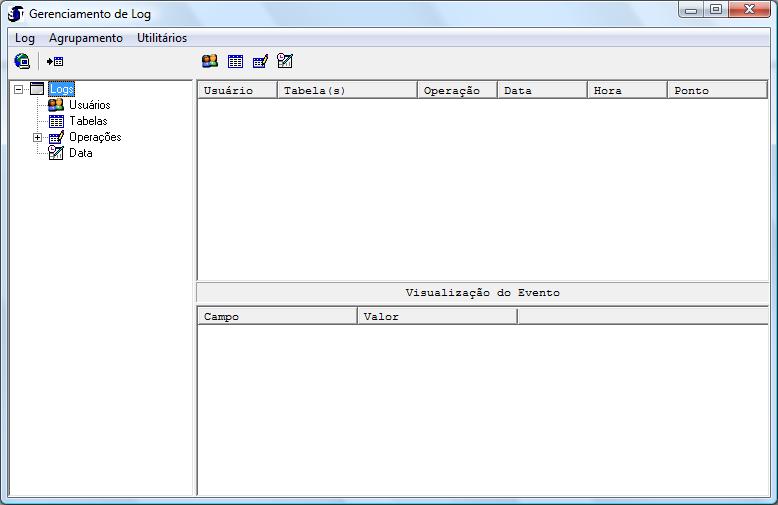Open the Log menu

[x=25, y=38]
